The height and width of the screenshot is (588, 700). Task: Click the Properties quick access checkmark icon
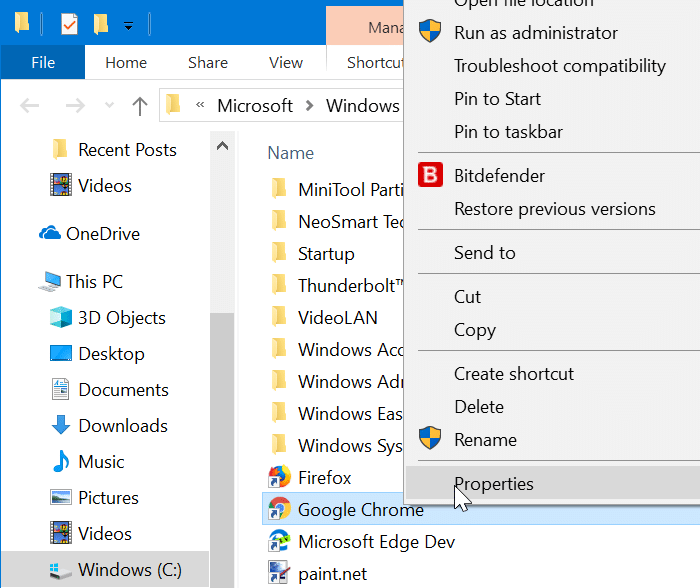pos(69,24)
